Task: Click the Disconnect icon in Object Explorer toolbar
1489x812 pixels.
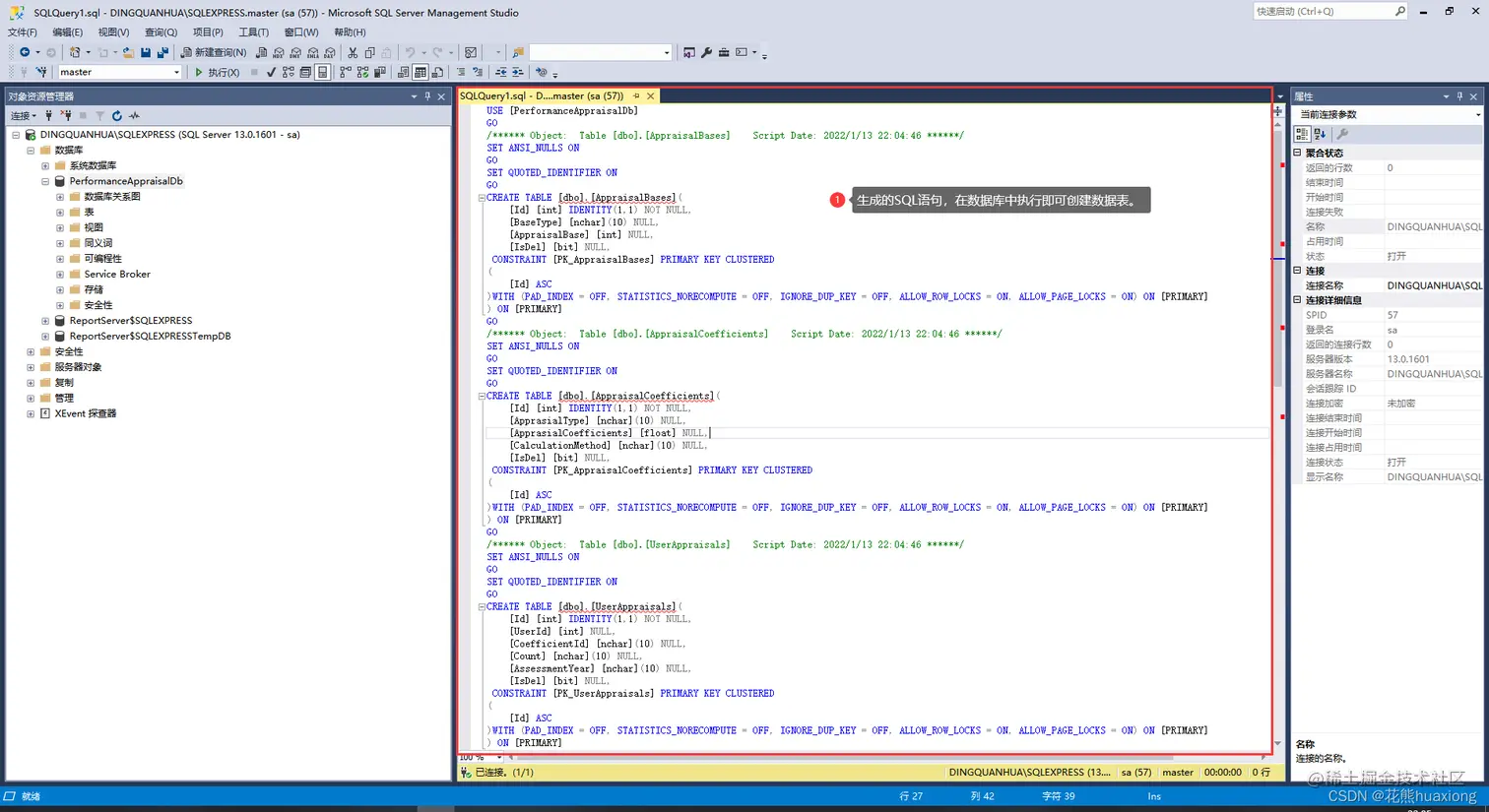Action: [x=65, y=115]
